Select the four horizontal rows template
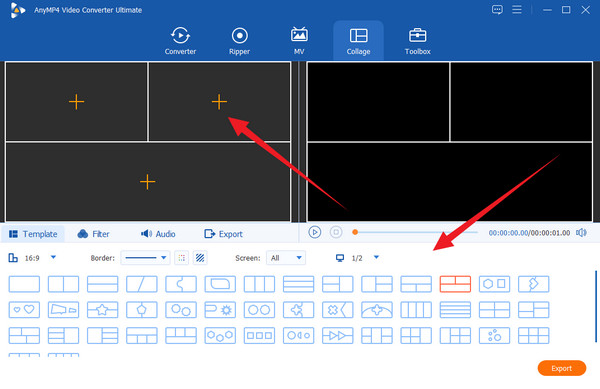 [x=455, y=310]
